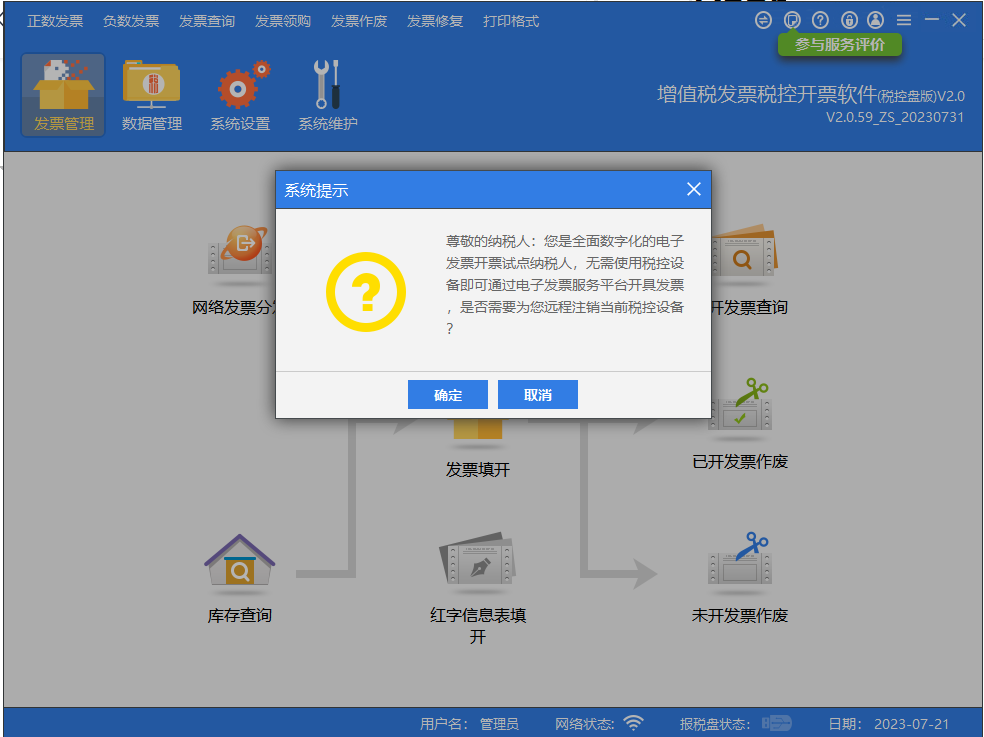This screenshot has height=737, width=984.
Task: Open the 发票查询 menu
Action: click(207, 21)
